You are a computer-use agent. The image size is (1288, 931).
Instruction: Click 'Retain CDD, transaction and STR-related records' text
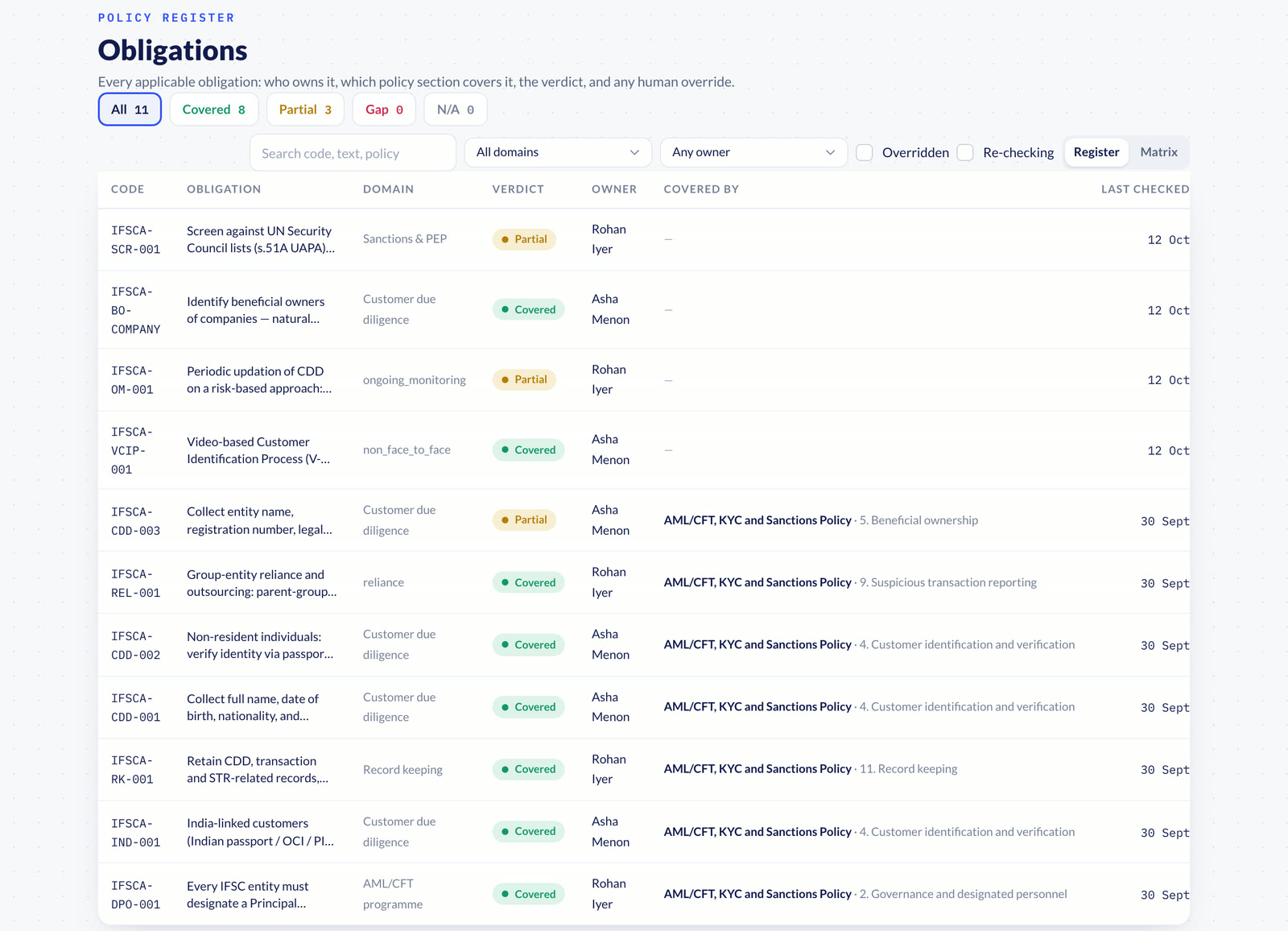pos(258,770)
